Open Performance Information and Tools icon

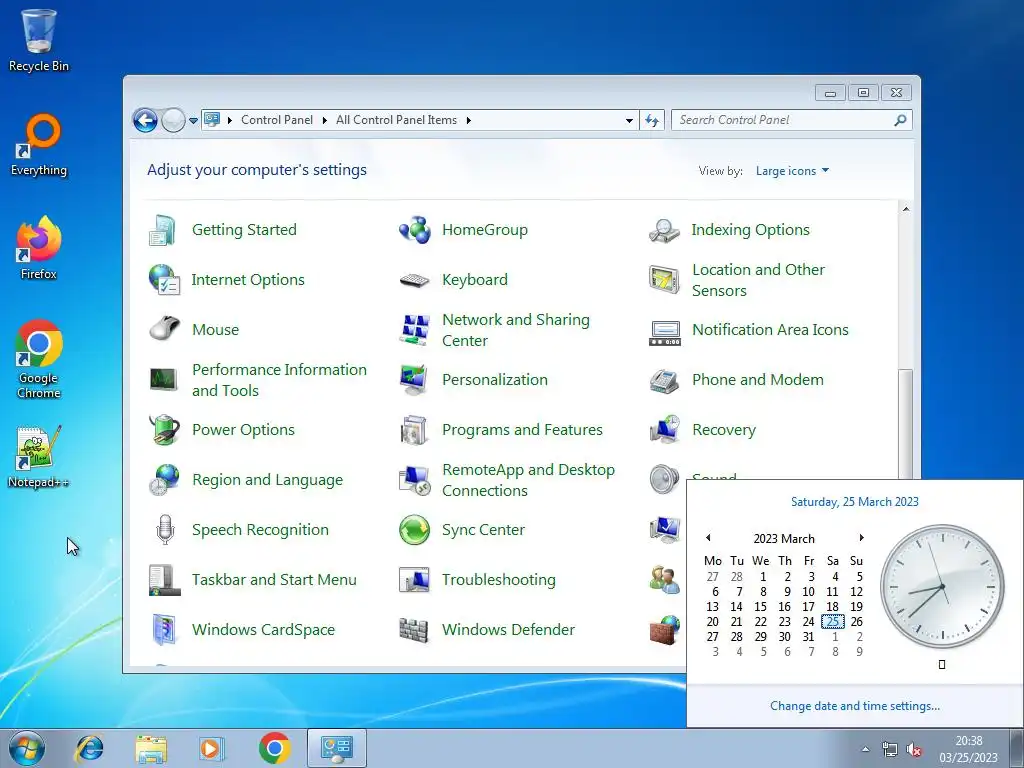click(x=164, y=379)
